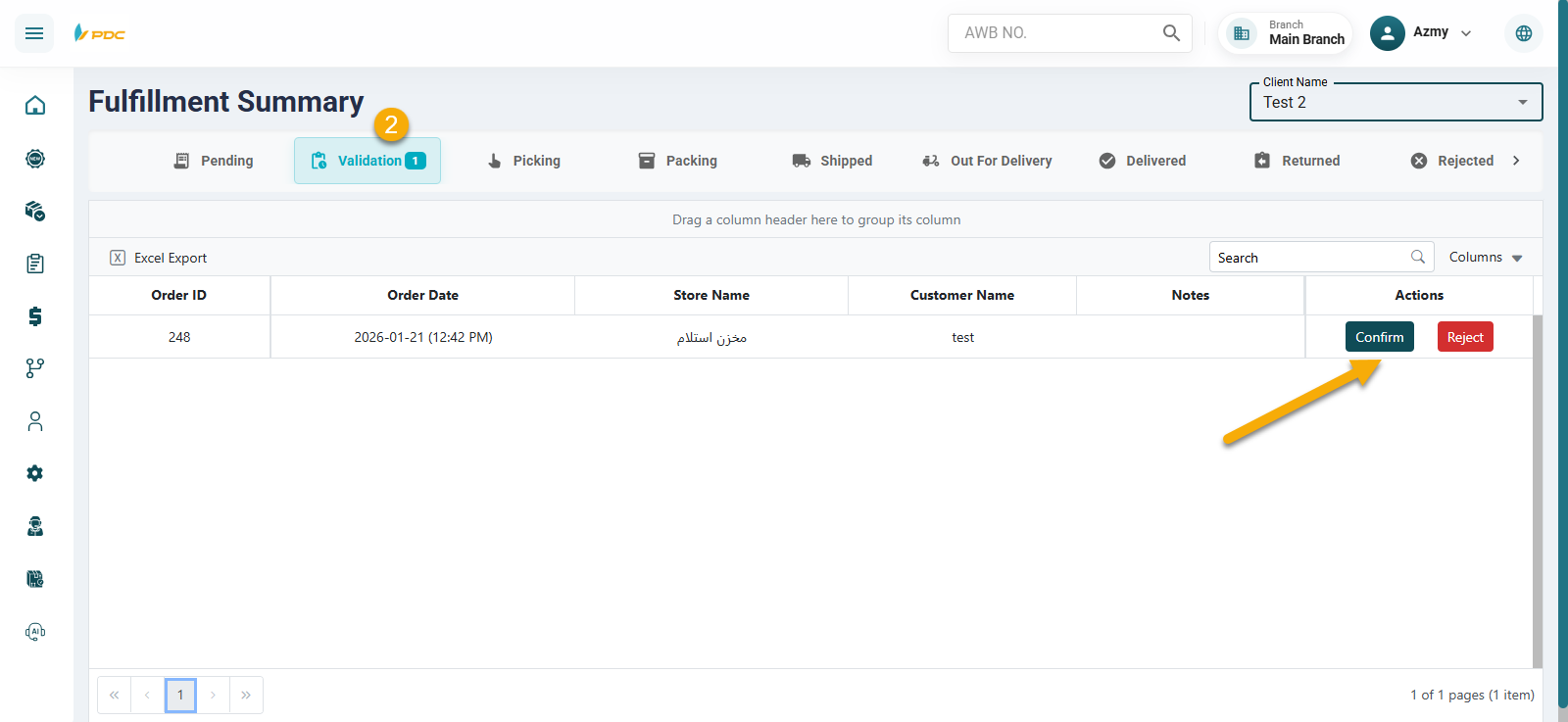Click Order ID cell 248
The width and height of the screenshot is (1568, 722).
[x=179, y=337]
